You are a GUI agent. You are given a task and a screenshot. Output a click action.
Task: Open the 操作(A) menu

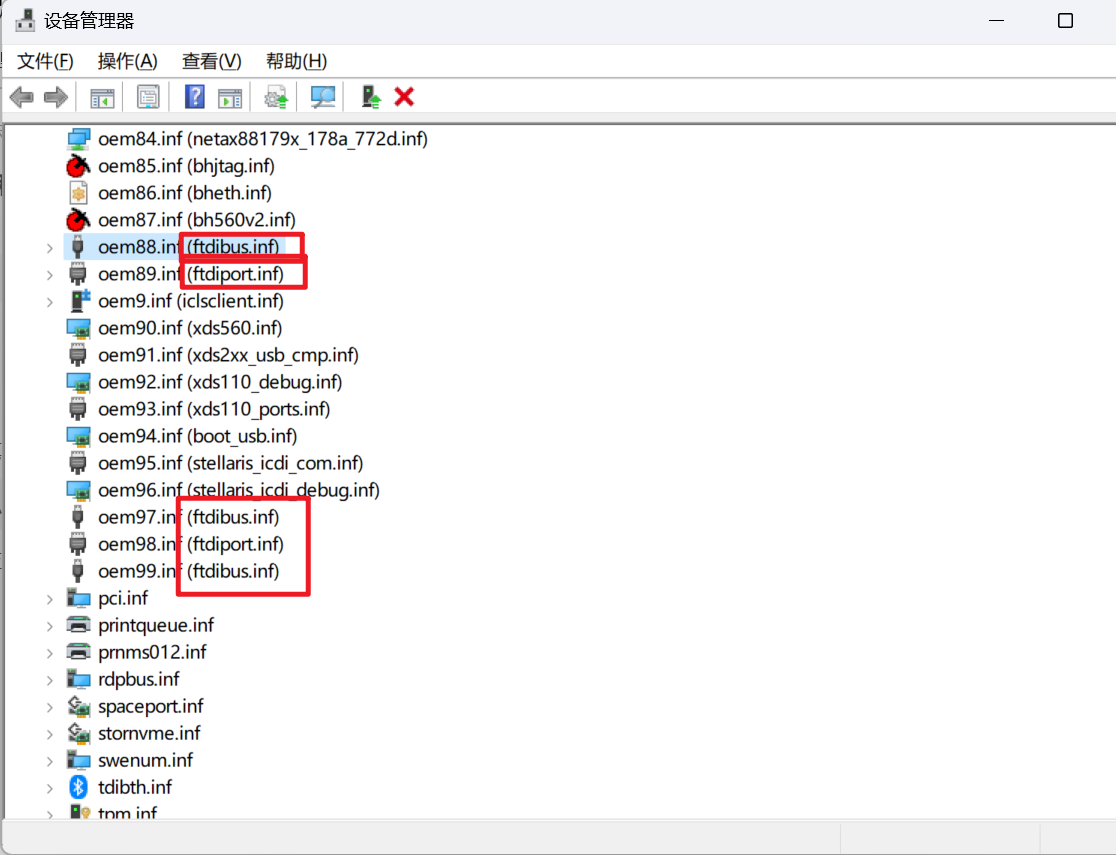(127, 61)
